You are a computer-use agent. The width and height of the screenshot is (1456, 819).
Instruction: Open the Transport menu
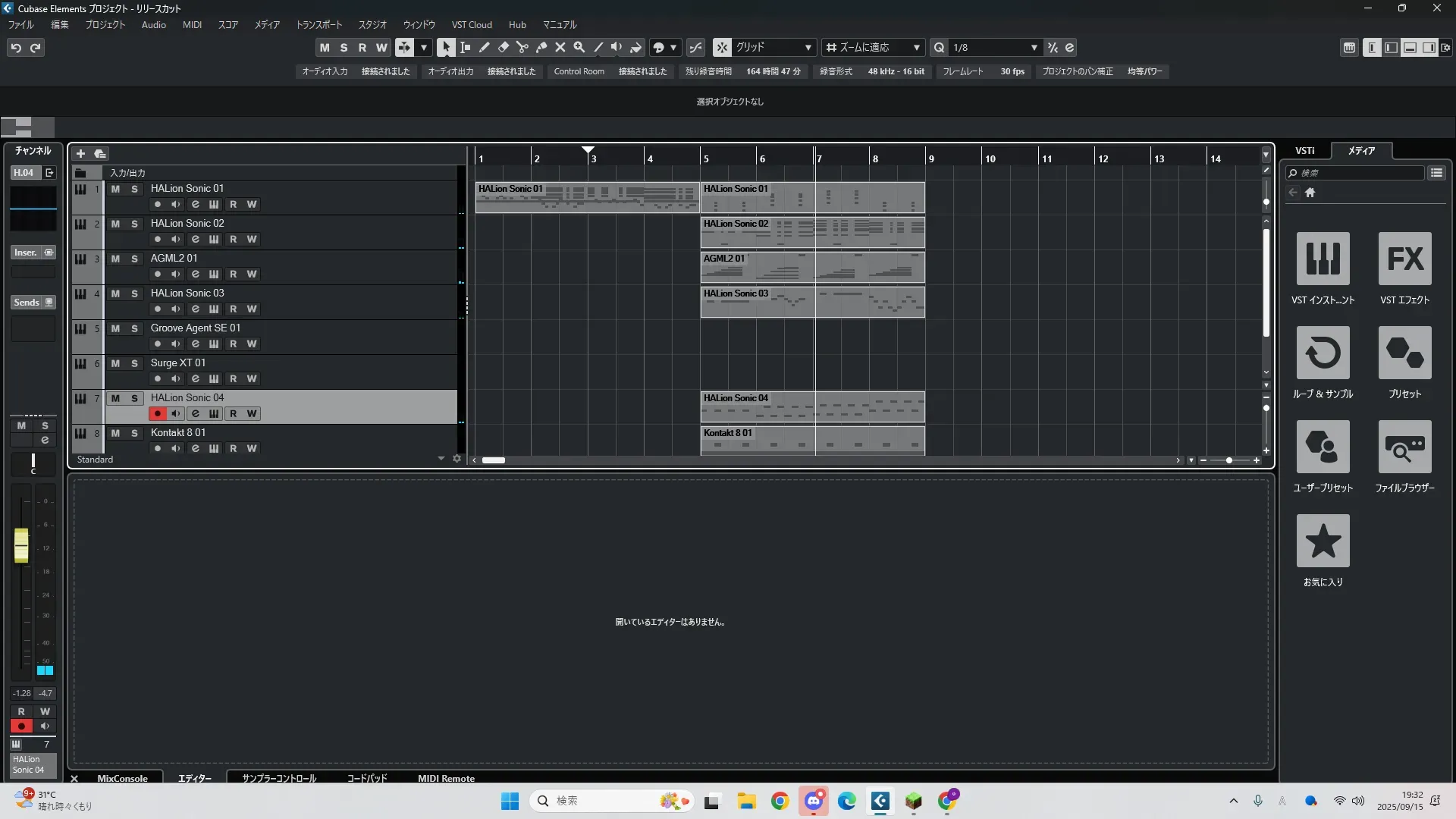pyautogui.click(x=318, y=24)
